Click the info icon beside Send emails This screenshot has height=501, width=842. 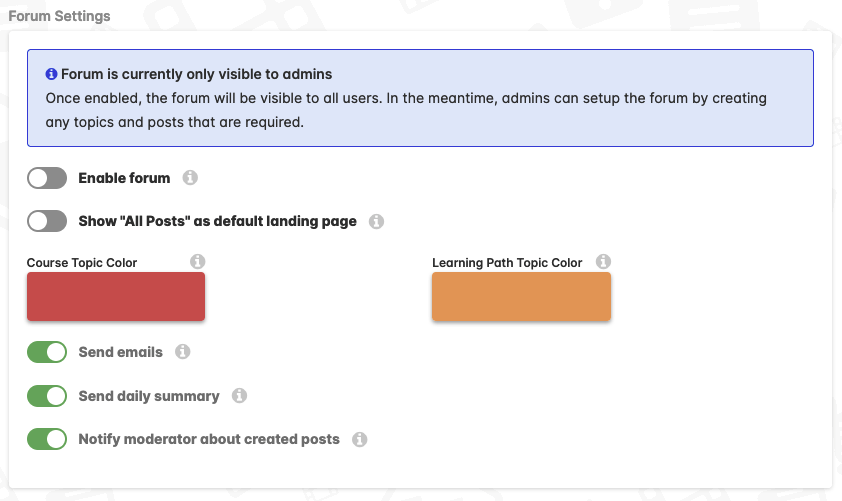182,352
